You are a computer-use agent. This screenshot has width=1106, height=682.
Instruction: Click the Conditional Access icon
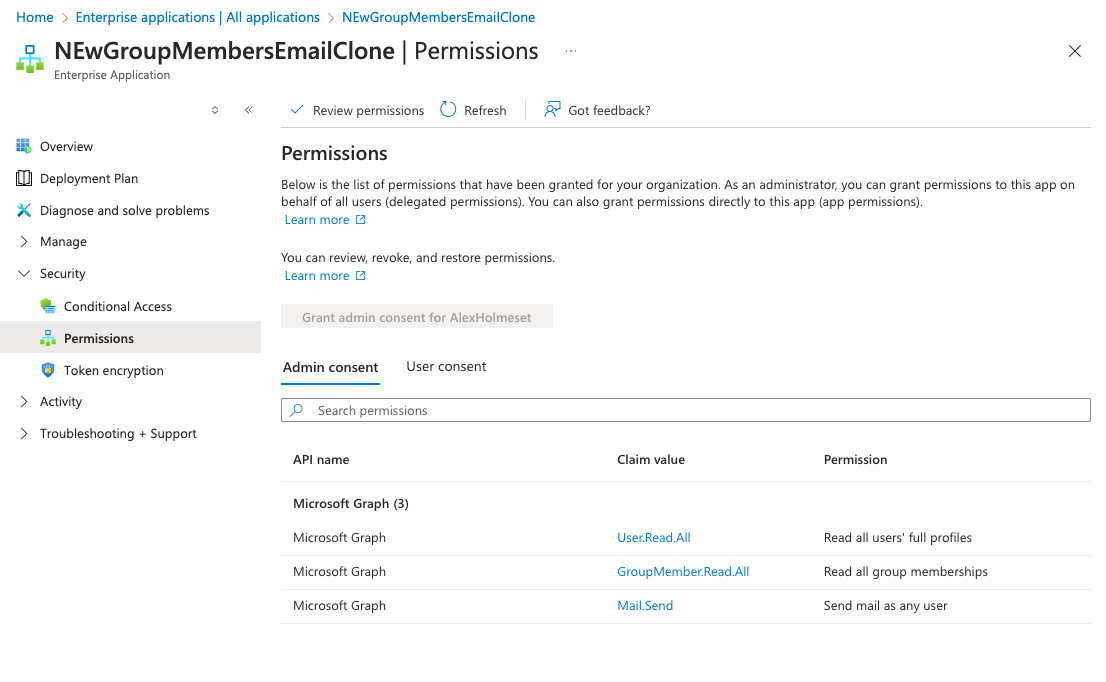pyautogui.click(x=48, y=306)
